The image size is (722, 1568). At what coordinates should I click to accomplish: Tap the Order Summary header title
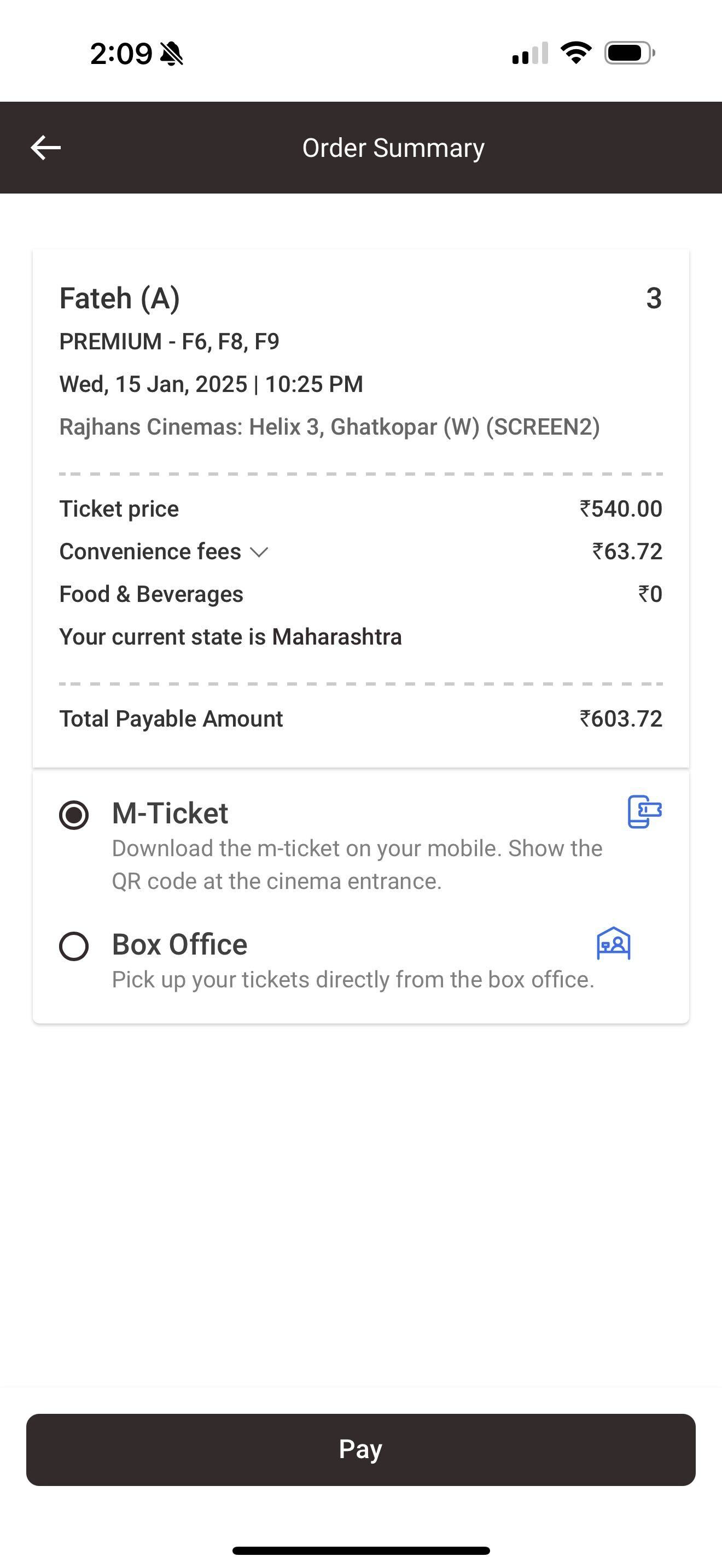point(394,148)
